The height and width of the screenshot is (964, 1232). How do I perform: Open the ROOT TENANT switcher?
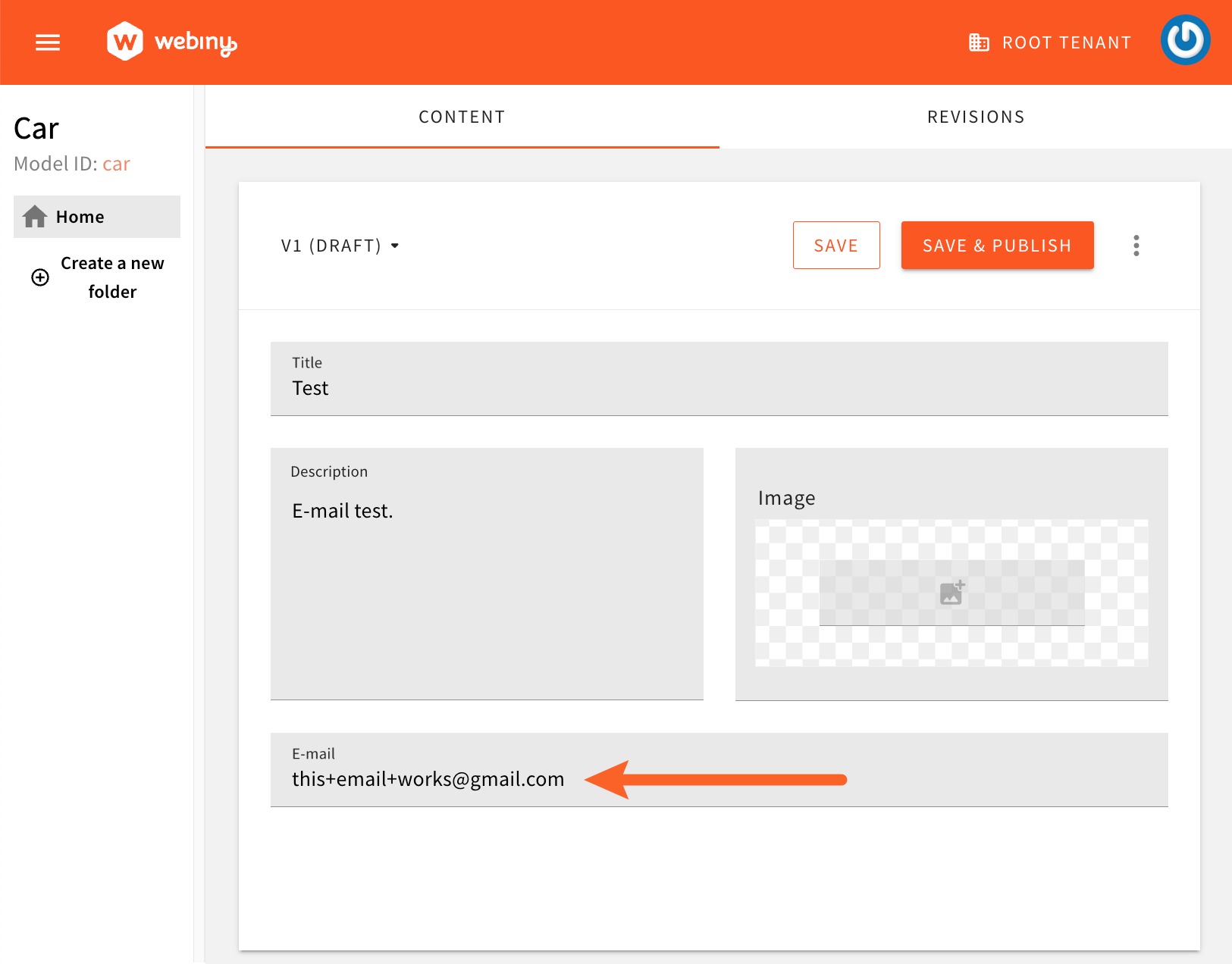pos(1049,42)
